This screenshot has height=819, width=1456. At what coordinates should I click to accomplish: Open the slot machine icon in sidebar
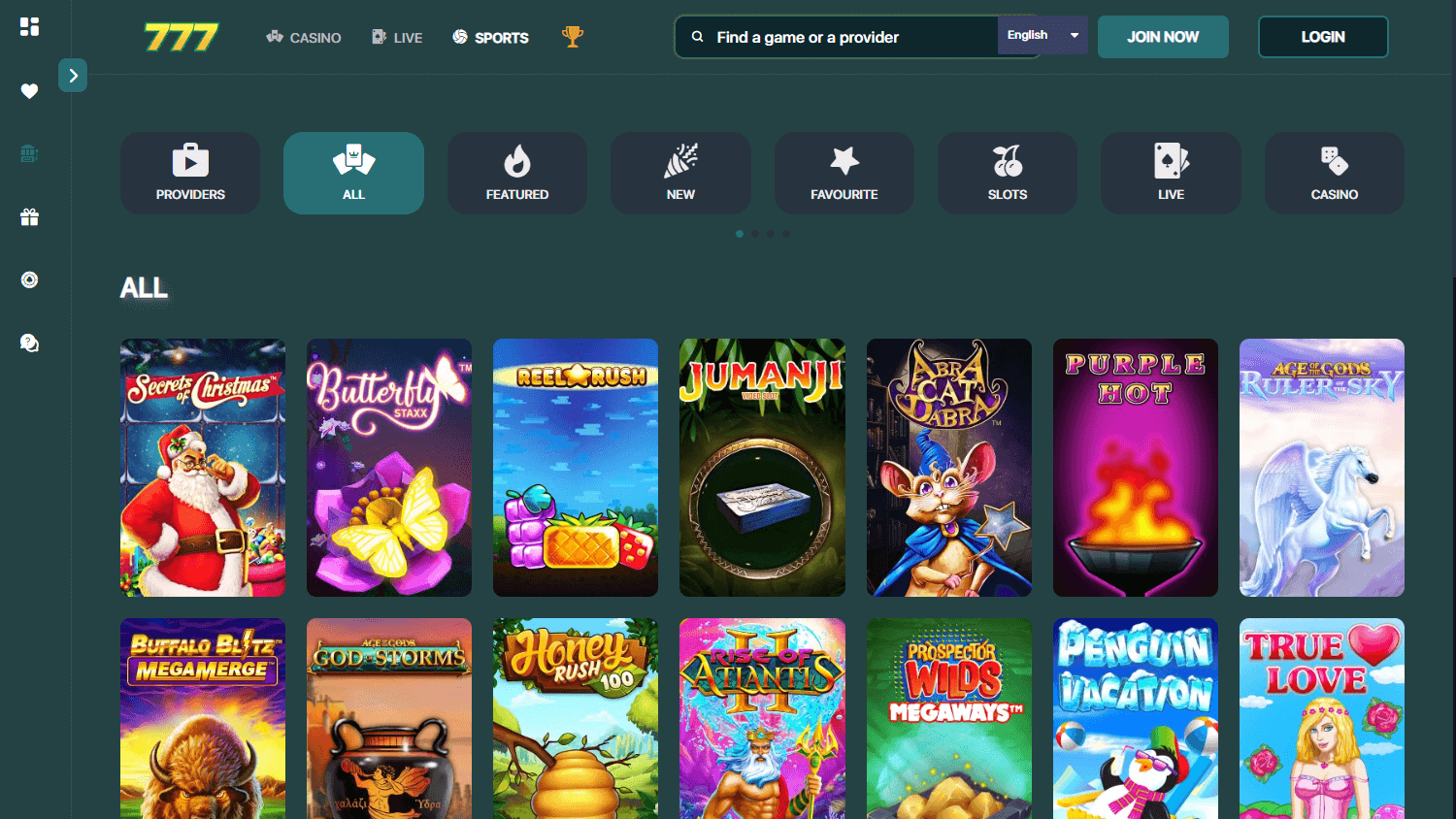(29, 152)
